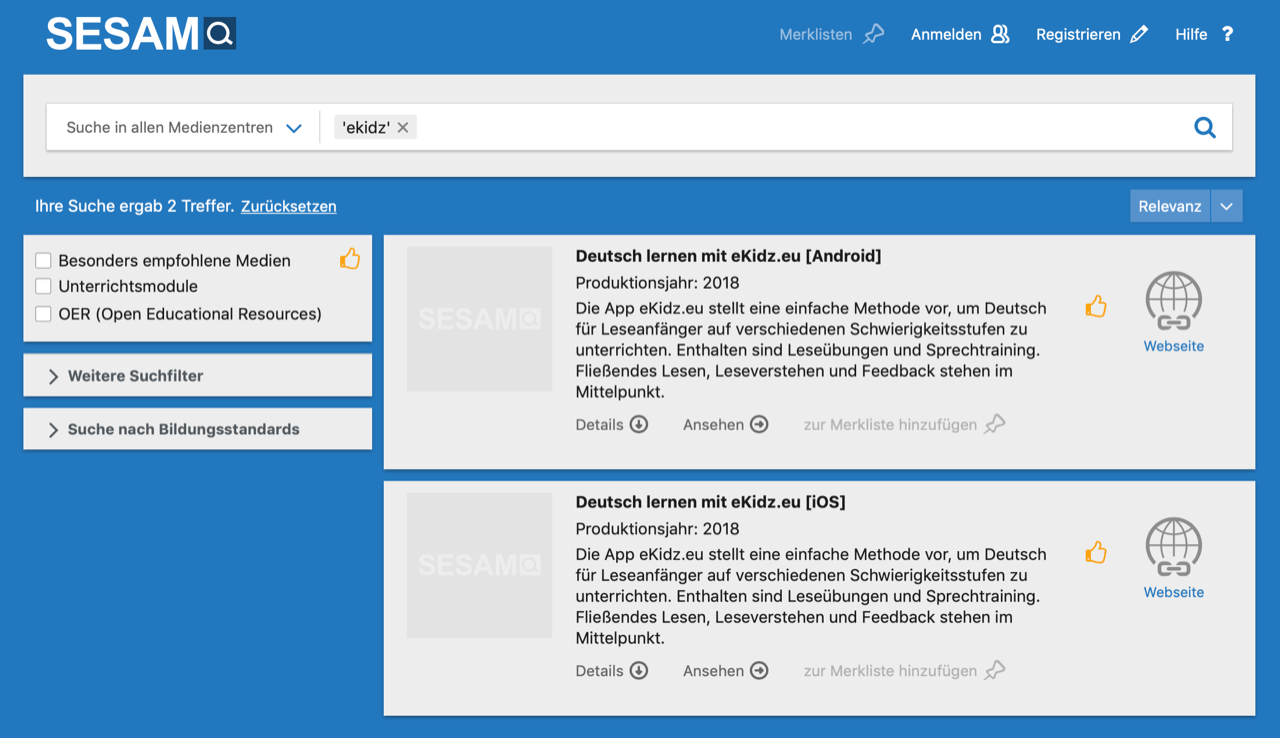Click the magnifying glass search icon
Viewport: 1280px width, 738px height.
click(1205, 128)
